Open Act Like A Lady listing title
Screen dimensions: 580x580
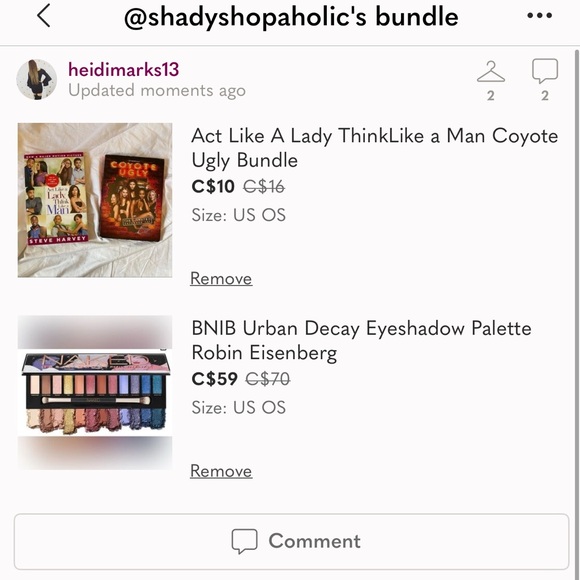(374, 148)
